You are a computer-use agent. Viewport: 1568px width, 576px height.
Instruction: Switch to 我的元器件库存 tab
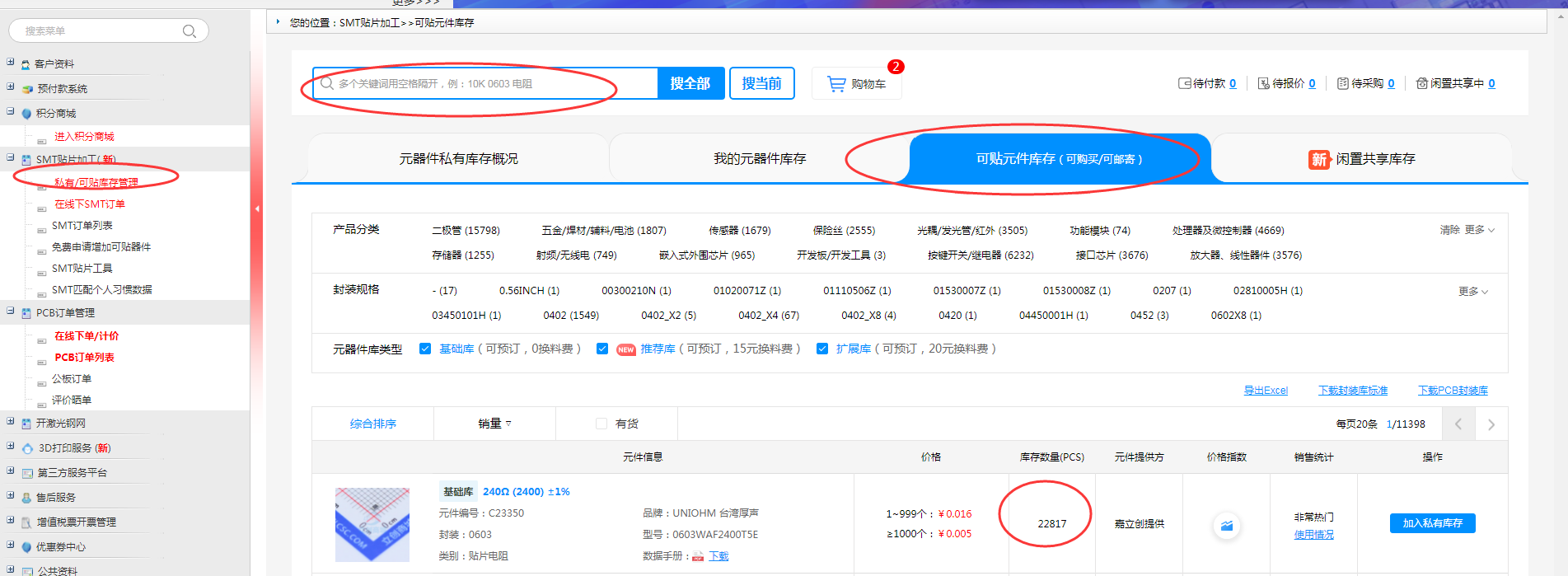coord(759,158)
